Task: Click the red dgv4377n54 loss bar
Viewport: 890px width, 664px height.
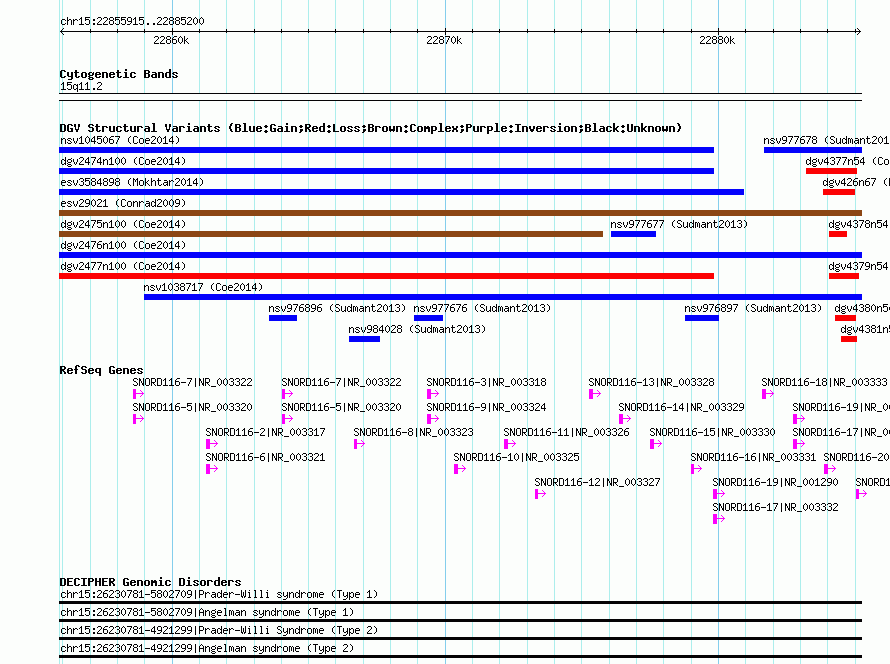Action: pos(832,171)
